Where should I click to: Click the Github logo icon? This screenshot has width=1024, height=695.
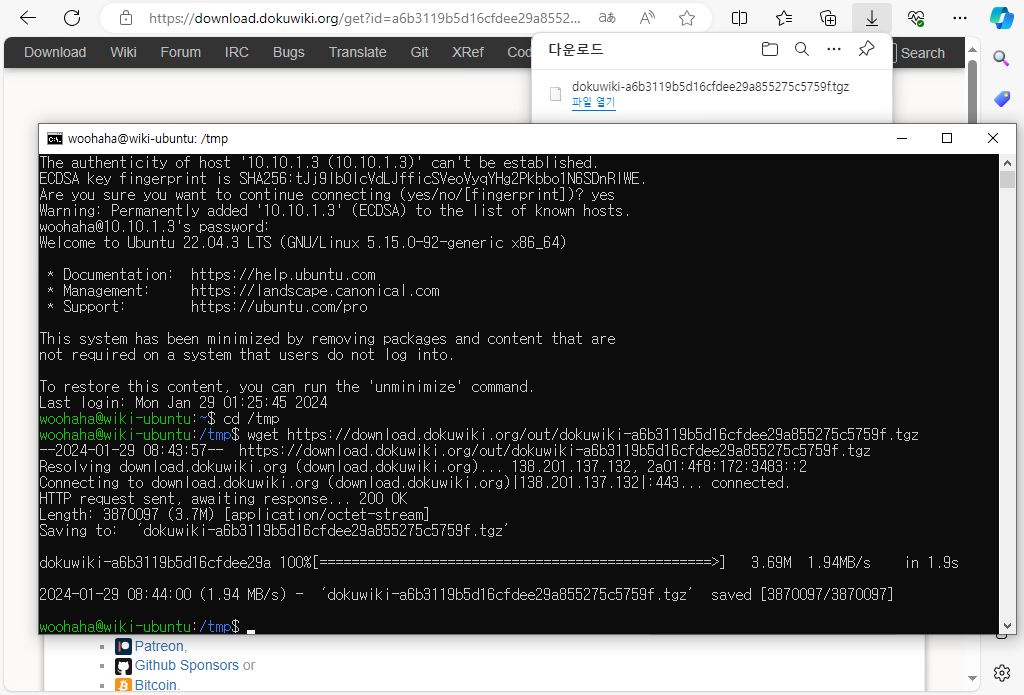(123, 666)
